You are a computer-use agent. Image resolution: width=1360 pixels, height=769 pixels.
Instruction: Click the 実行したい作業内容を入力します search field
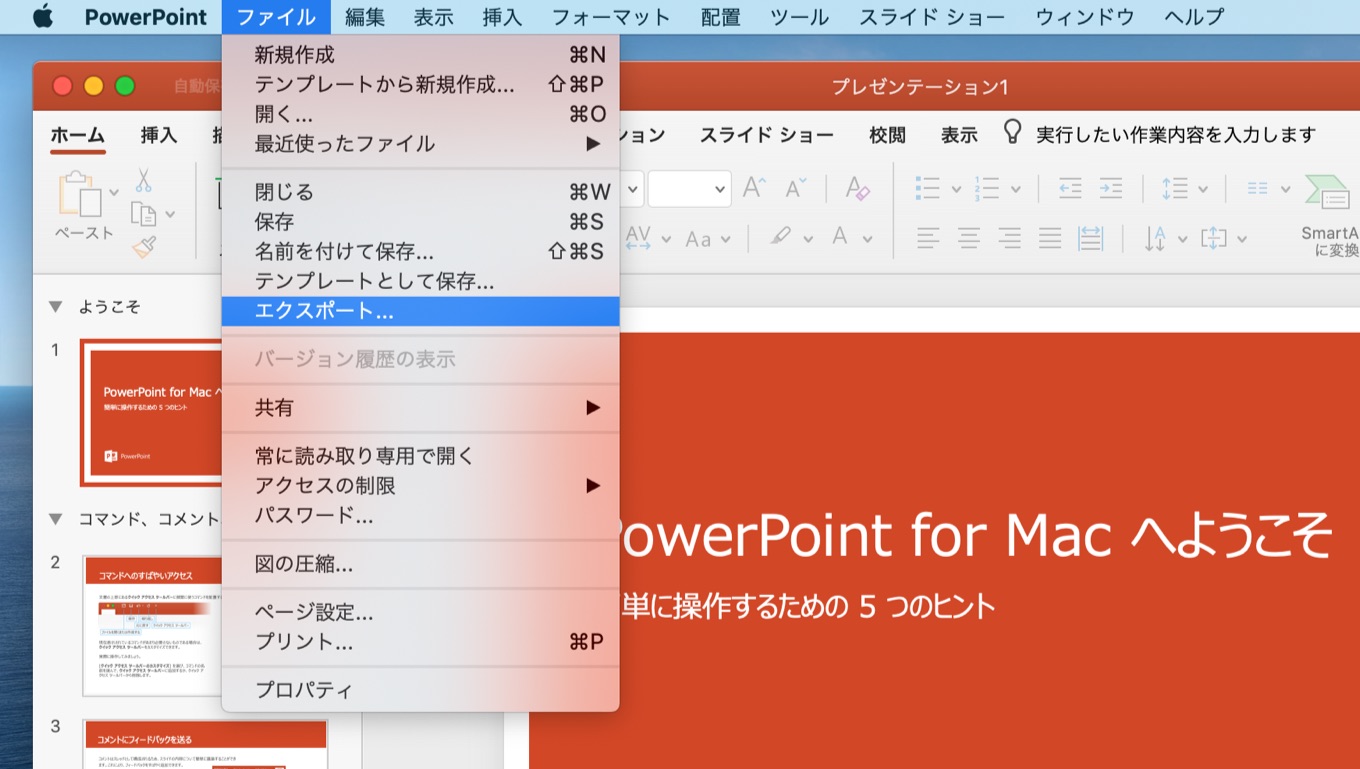[1176, 135]
